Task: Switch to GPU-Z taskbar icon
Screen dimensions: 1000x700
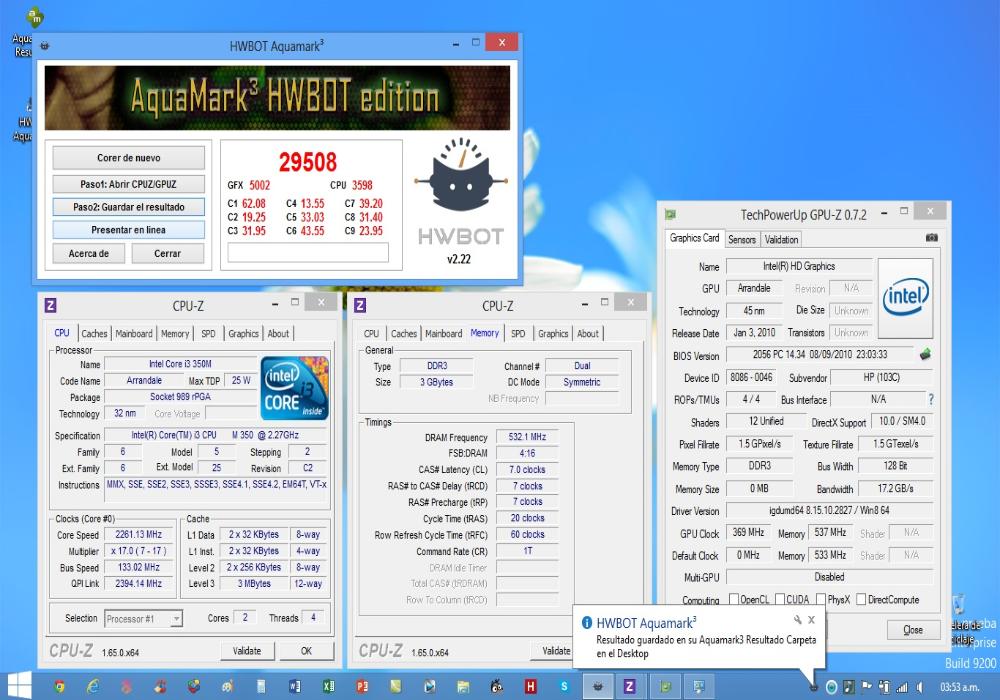Action: pyautogui.click(x=666, y=686)
